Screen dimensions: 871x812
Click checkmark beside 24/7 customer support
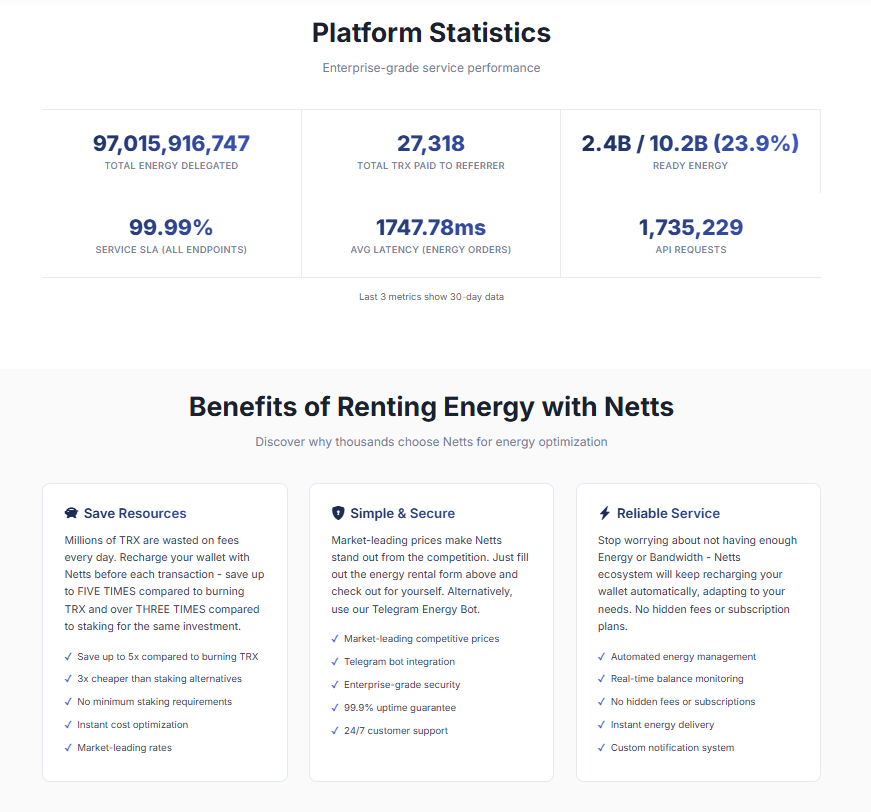pos(334,731)
